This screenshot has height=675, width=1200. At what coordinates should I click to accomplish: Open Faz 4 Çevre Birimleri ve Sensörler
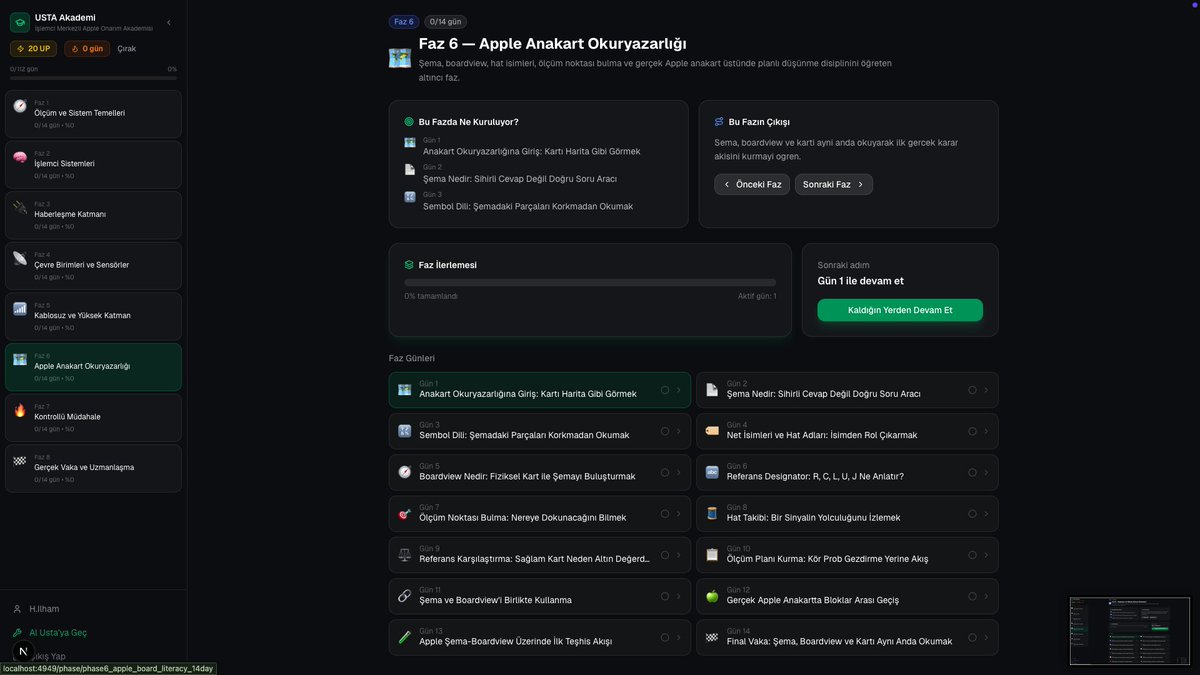[x=93, y=266]
